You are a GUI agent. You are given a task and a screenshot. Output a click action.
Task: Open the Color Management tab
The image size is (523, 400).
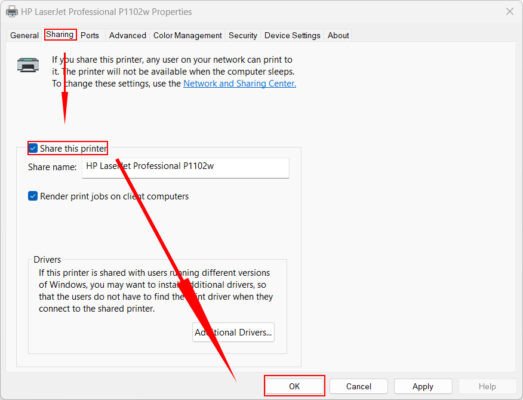click(x=187, y=35)
